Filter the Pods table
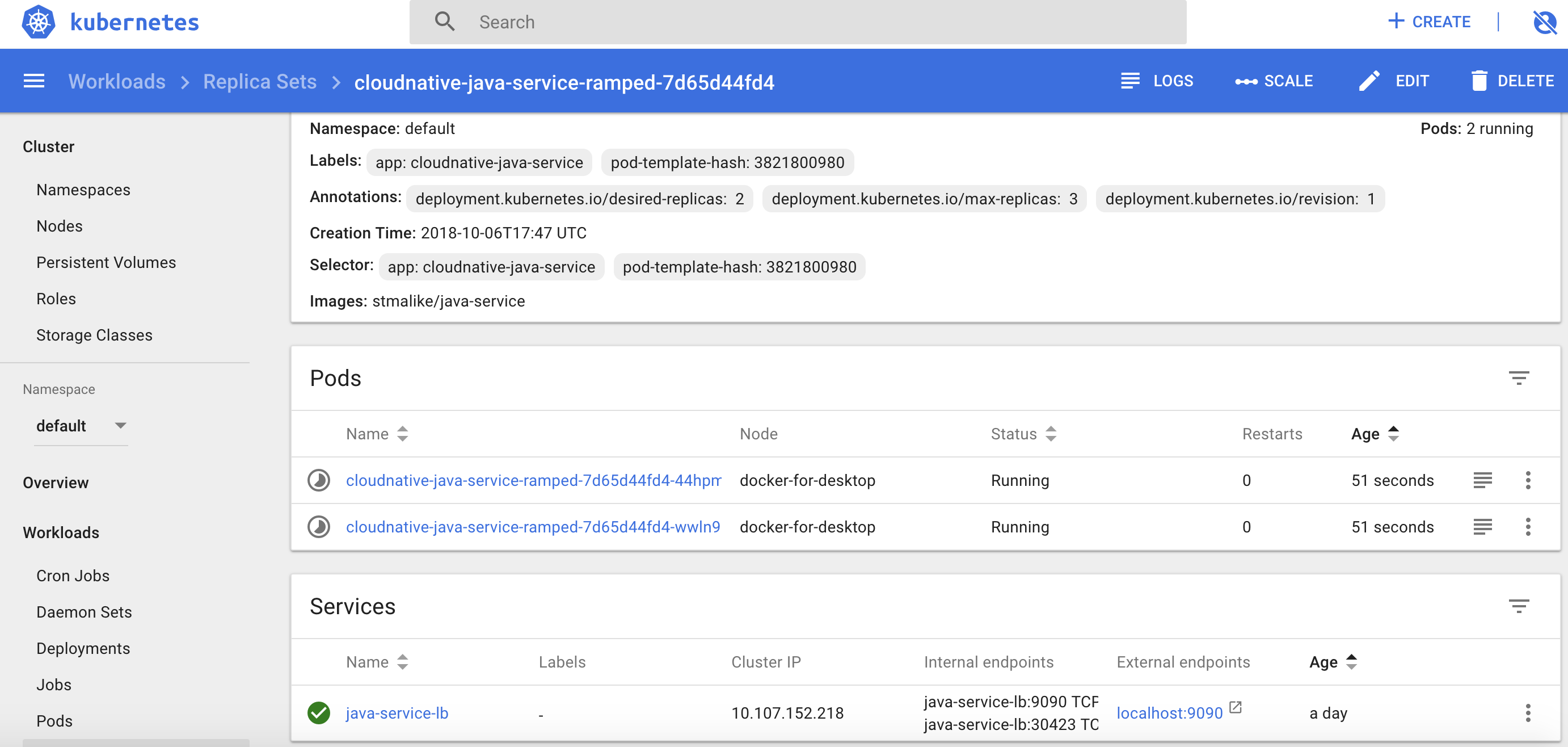 [1518, 378]
